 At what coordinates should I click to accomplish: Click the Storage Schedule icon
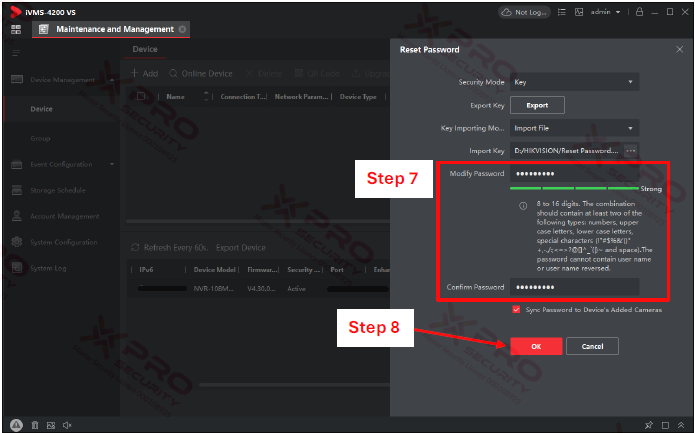(17, 190)
